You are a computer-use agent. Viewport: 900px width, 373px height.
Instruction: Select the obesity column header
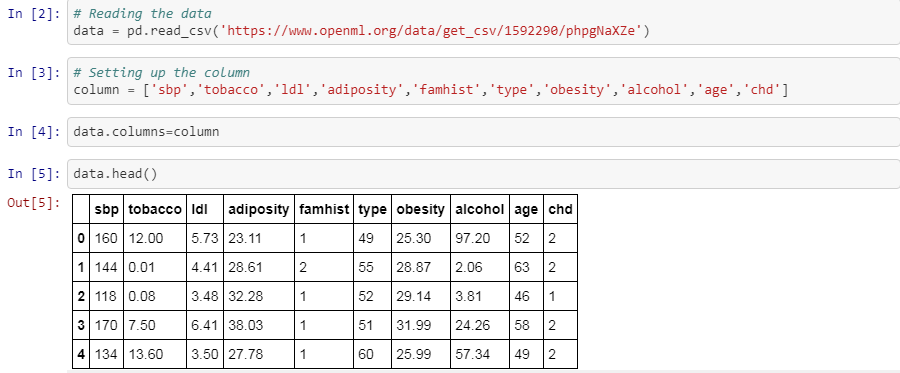pyautogui.click(x=421, y=209)
